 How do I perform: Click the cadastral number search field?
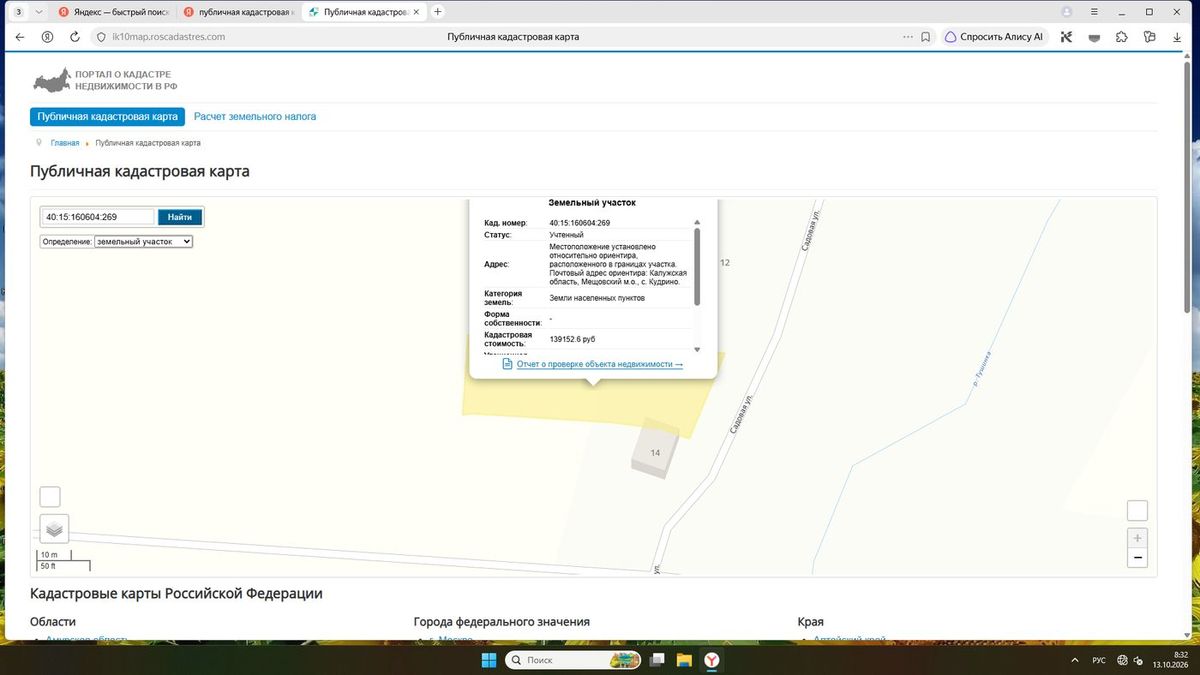coord(98,217)
